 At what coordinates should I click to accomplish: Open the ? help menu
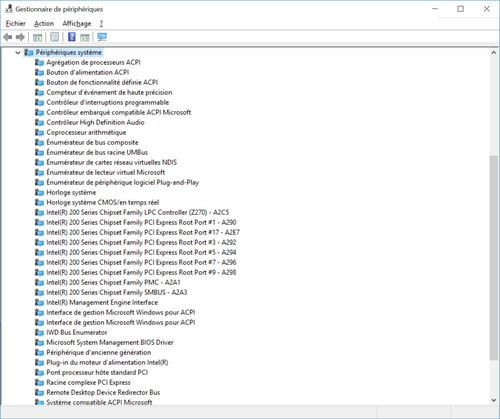[x=101, y=23]
